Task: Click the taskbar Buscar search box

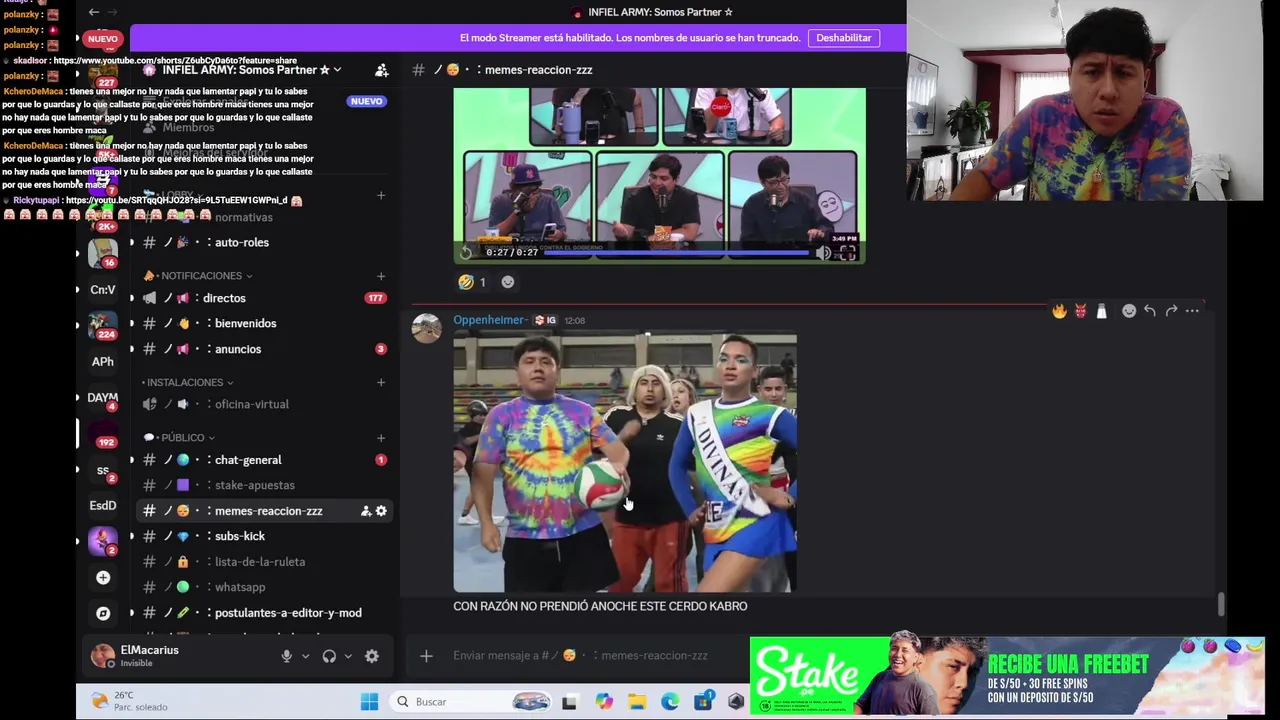Action: coord(470,702)
